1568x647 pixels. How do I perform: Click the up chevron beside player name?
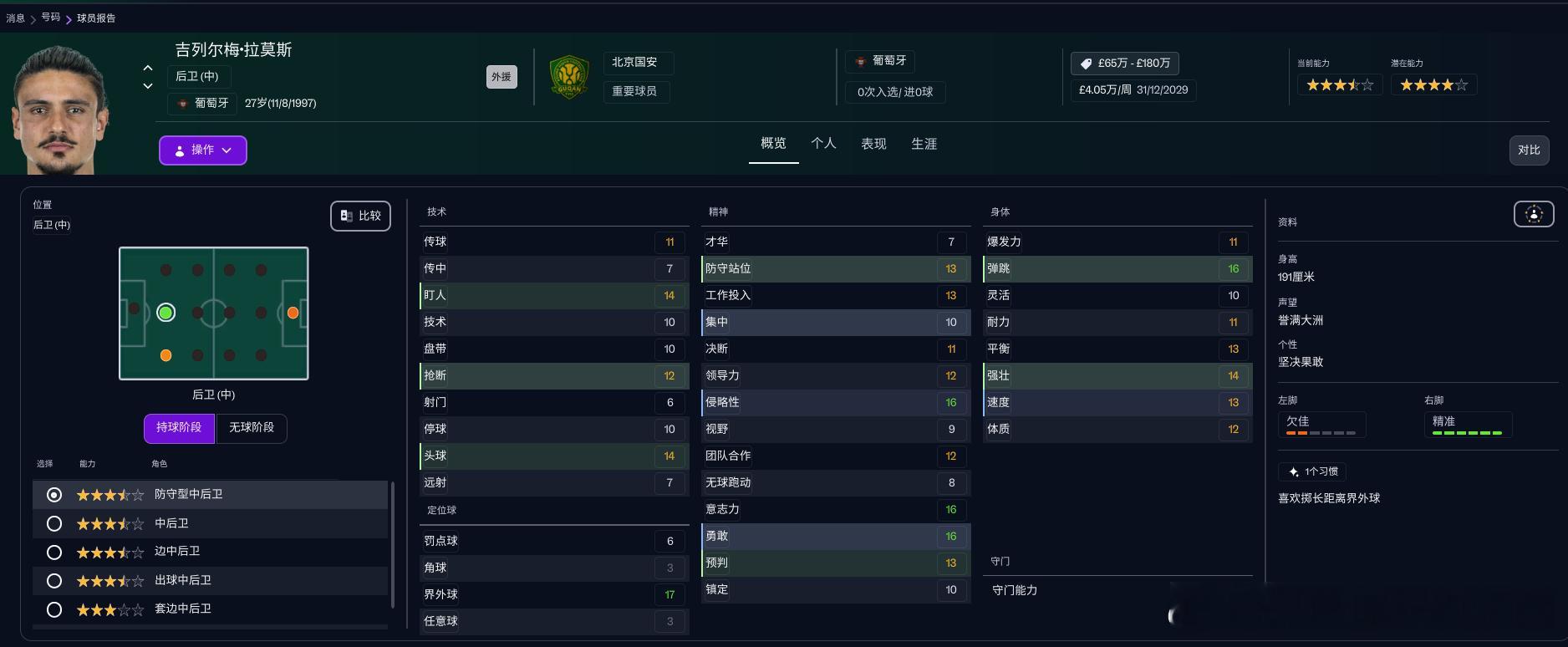coord(148,68)
